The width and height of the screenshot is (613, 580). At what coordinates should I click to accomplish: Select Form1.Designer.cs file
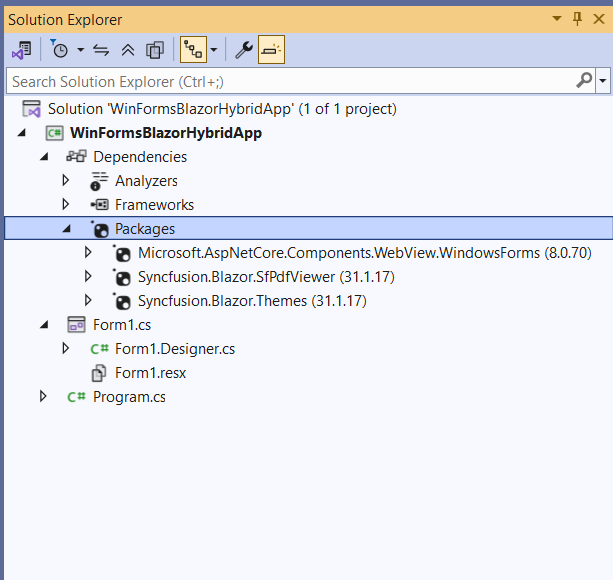pyautogui.click(x=175, y=349)
